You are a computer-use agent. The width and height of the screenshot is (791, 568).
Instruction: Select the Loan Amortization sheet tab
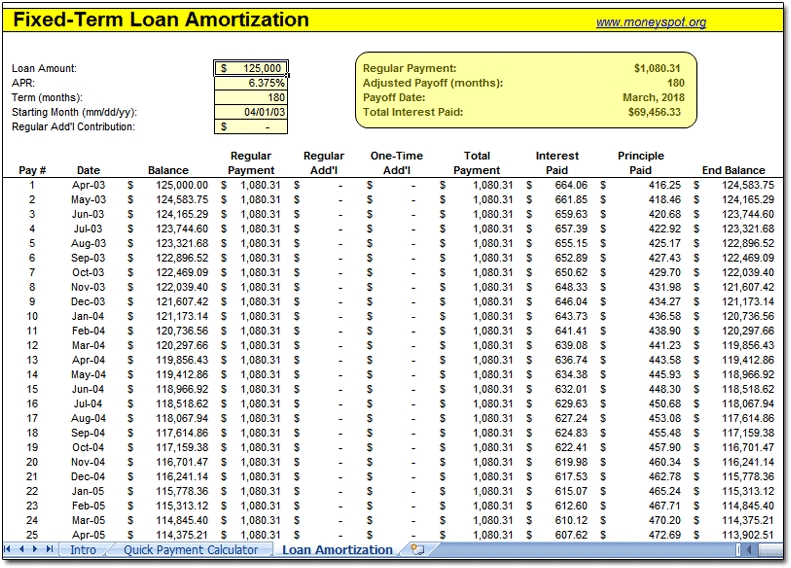tap(337, 550)
